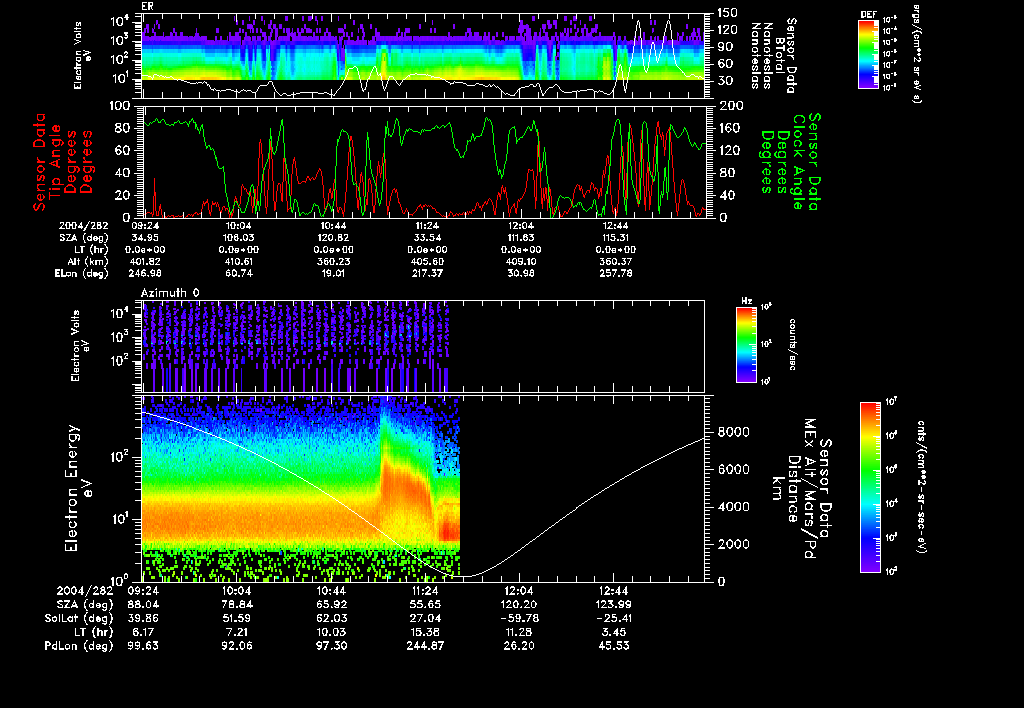Click the 'ER' panel title
This screenshot has width=1024, height=708.
[x=147, y=7]
